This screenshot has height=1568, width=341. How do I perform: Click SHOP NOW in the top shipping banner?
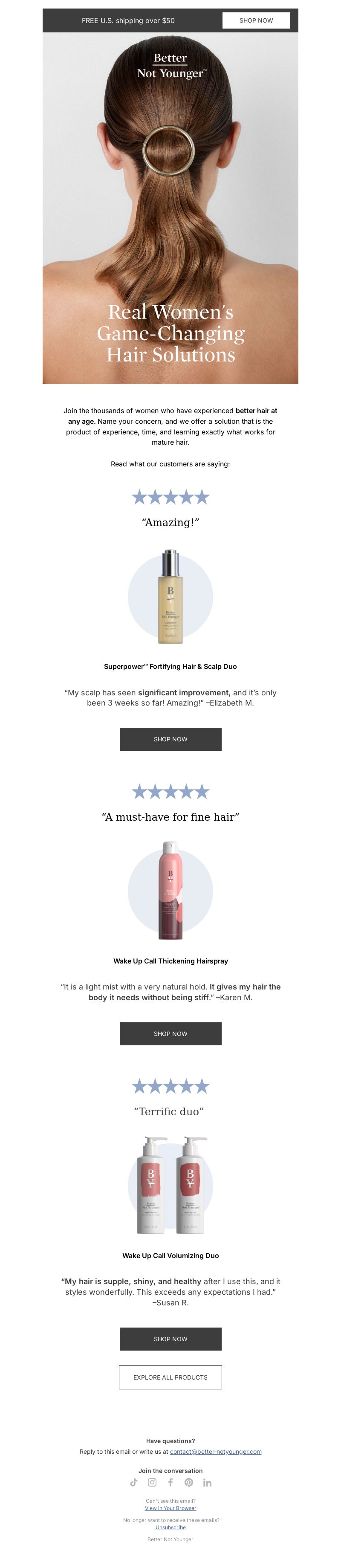(256, 20)
